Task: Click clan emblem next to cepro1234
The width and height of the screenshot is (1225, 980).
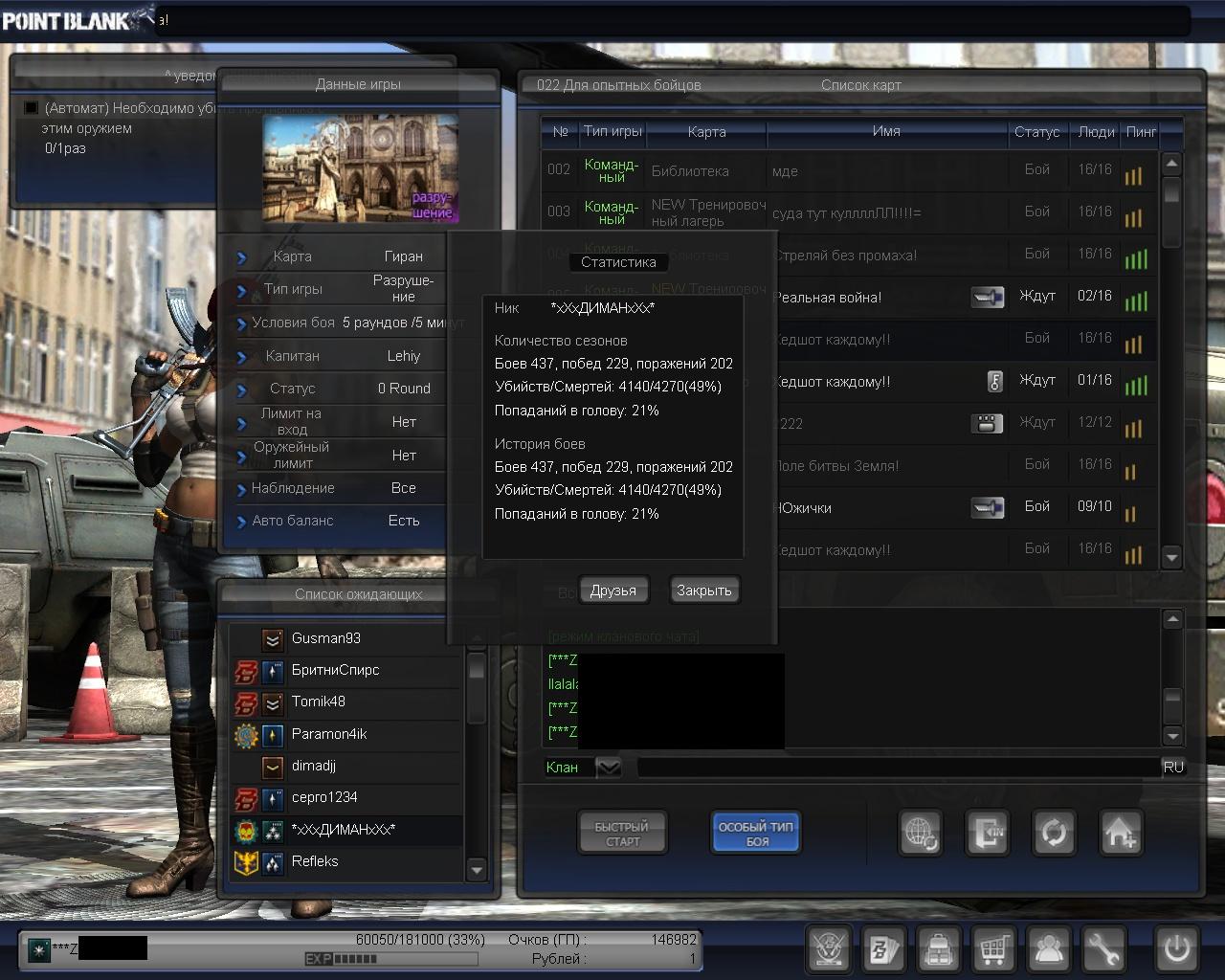Action: pos(247,798)
